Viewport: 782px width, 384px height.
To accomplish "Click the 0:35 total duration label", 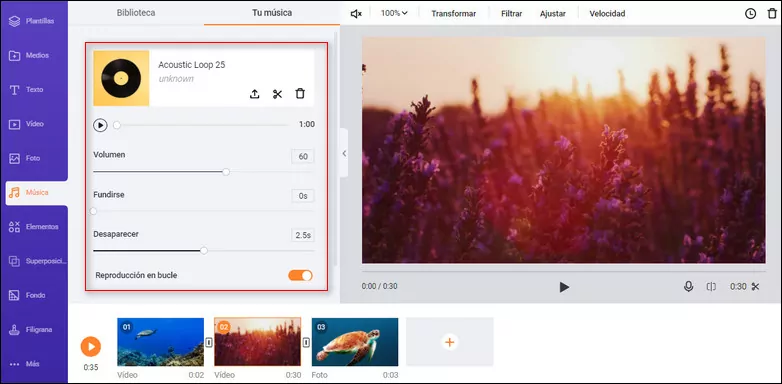I will [91, 368].
